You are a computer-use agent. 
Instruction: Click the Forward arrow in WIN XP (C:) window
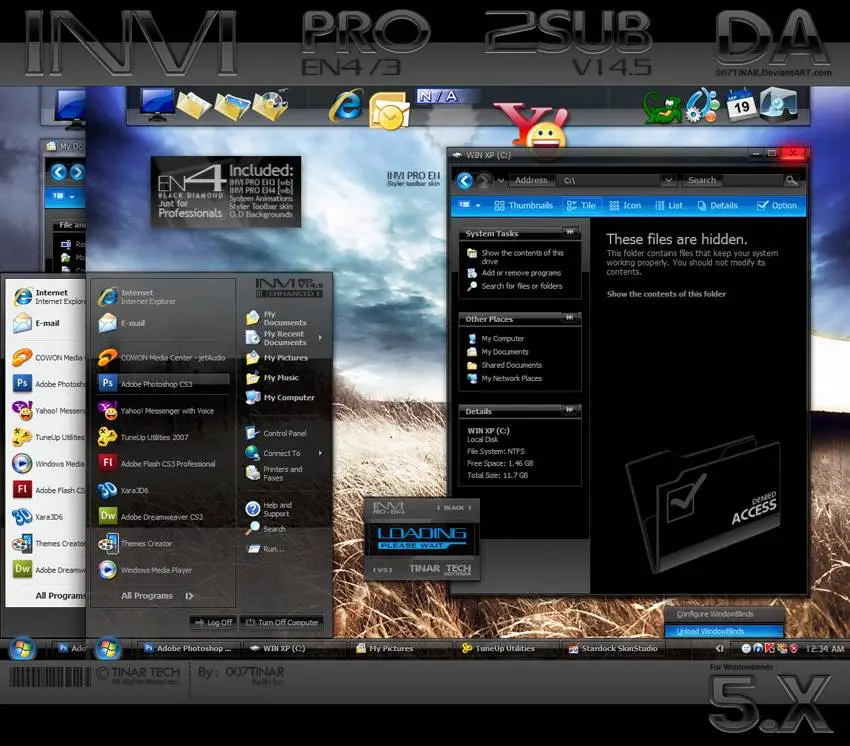click(484, 180)
